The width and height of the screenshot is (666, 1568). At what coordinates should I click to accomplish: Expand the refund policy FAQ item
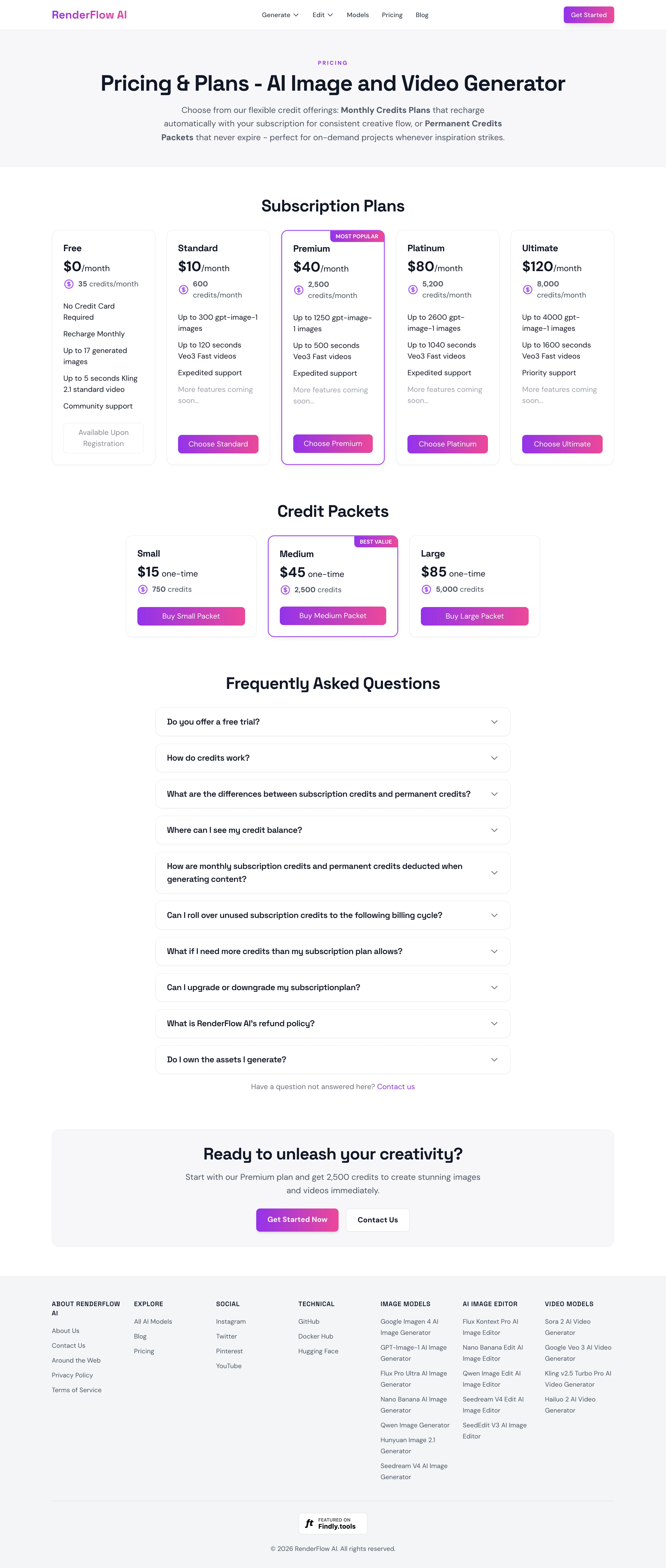[x=333, y=1023]
